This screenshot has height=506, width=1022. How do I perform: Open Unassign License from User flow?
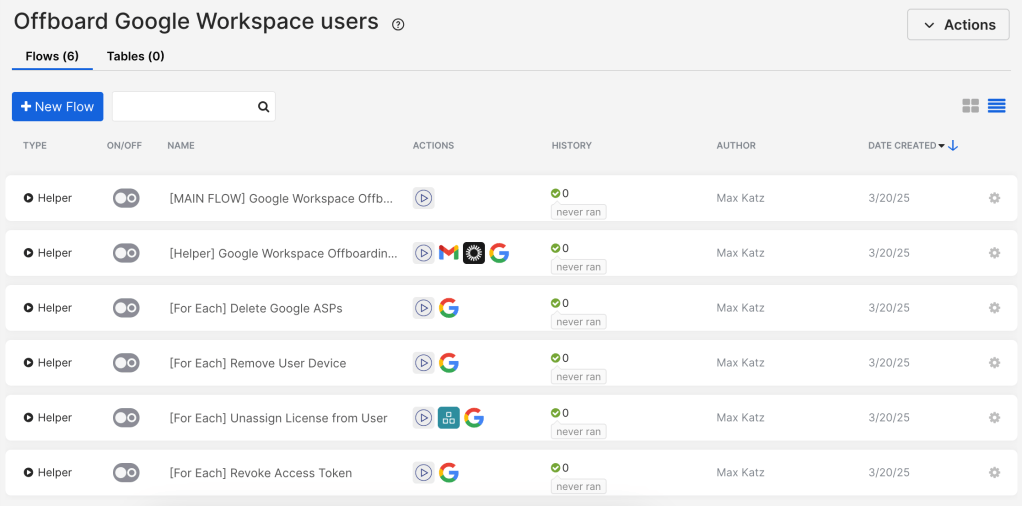pyautogui.click(x=278, y=418)
